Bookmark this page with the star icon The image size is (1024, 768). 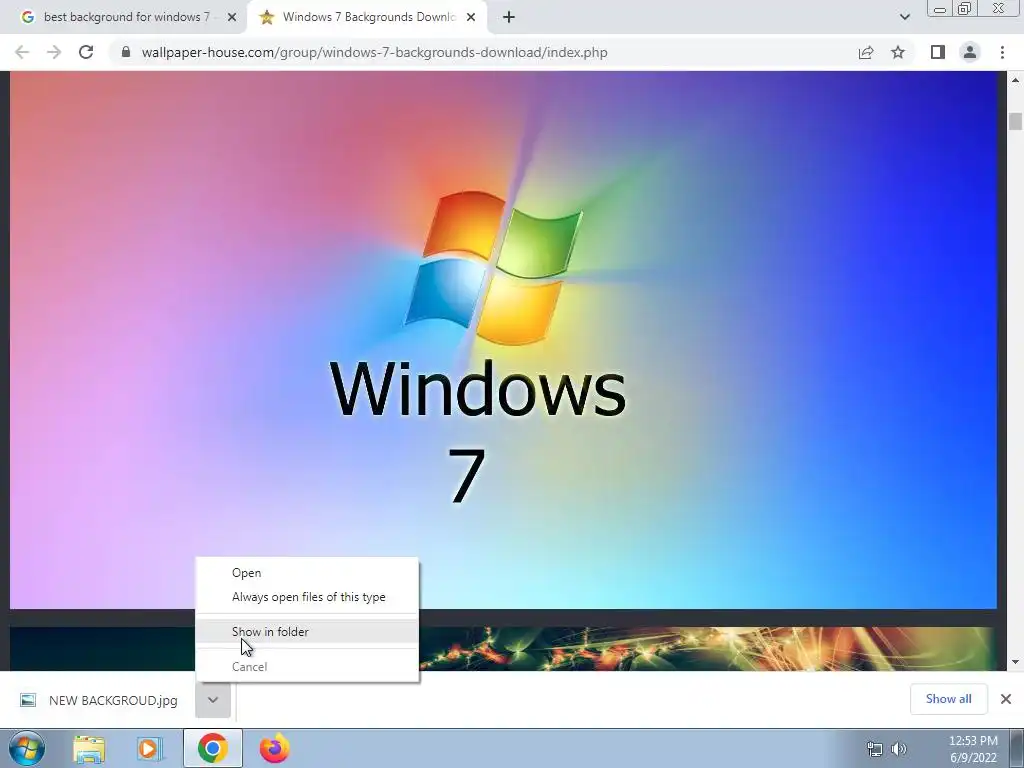point(898,52)
